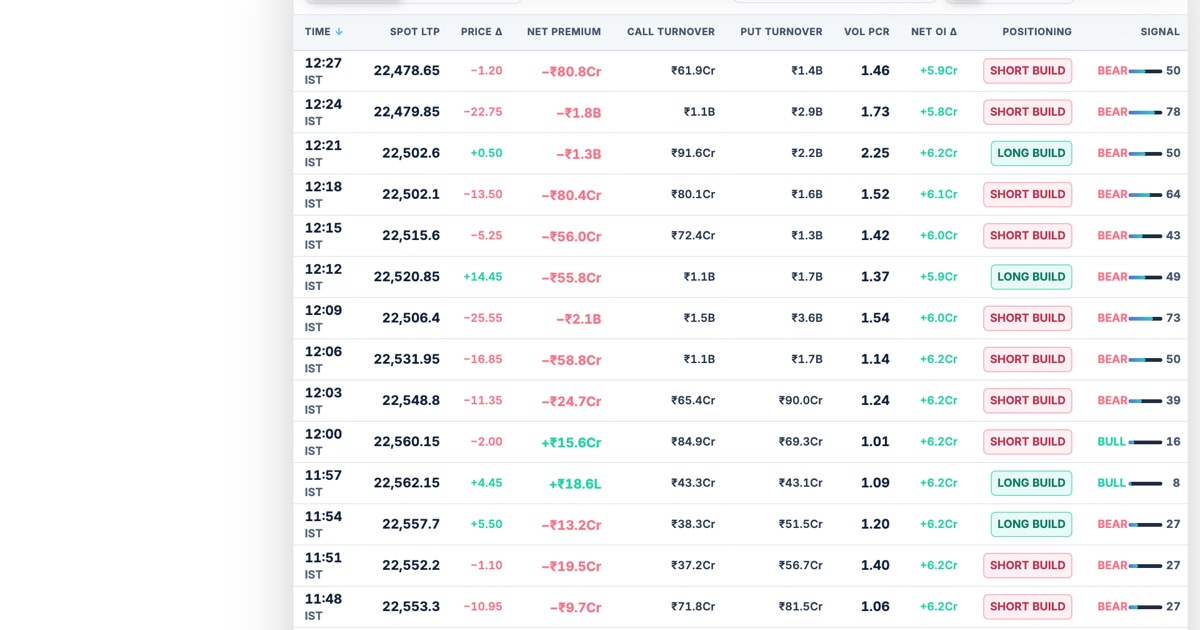Screen dimensions: 1200x630
Task: Select price change −22.75
Action: 483,112
